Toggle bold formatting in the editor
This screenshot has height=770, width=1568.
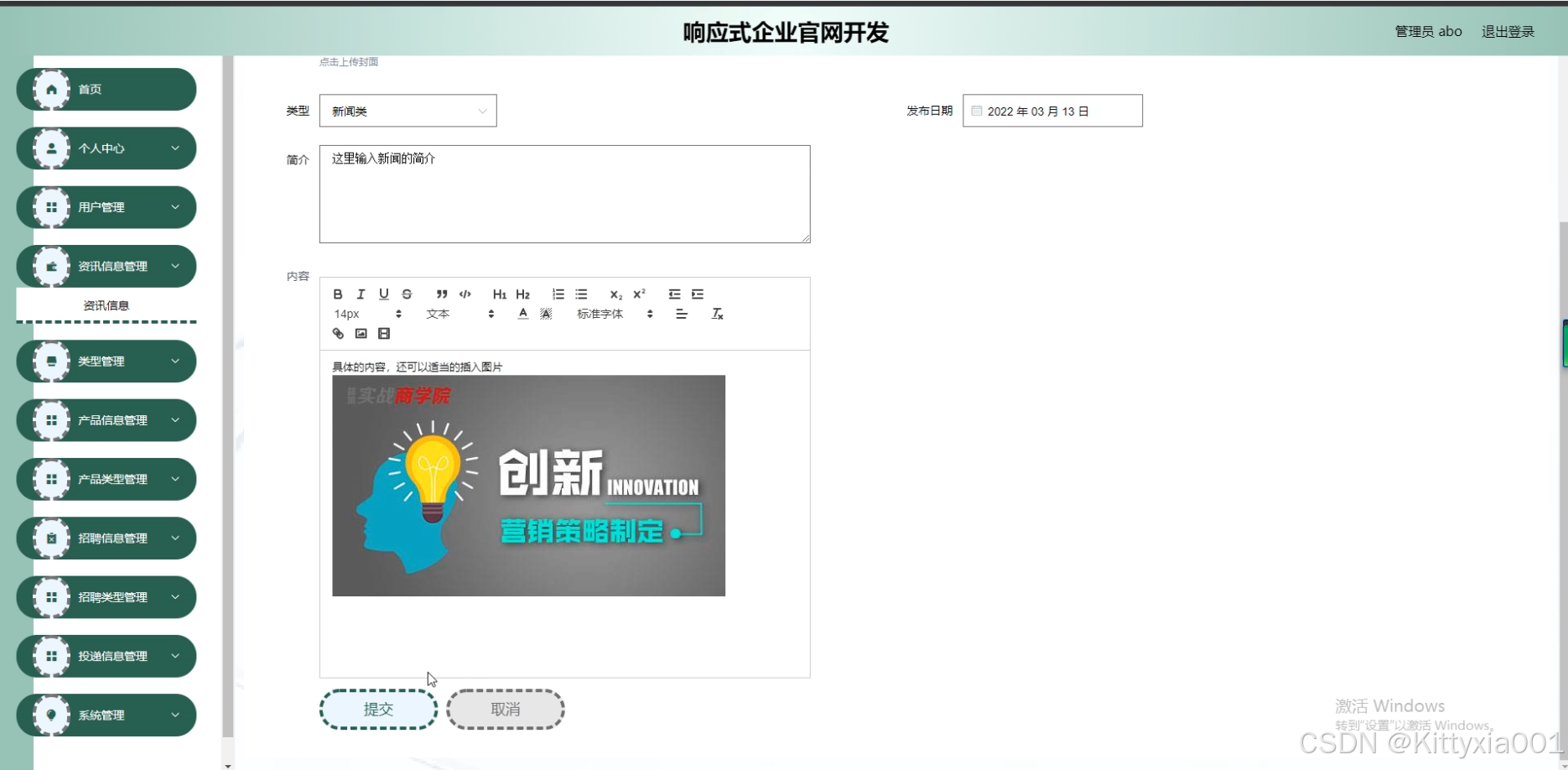point(338,294)
